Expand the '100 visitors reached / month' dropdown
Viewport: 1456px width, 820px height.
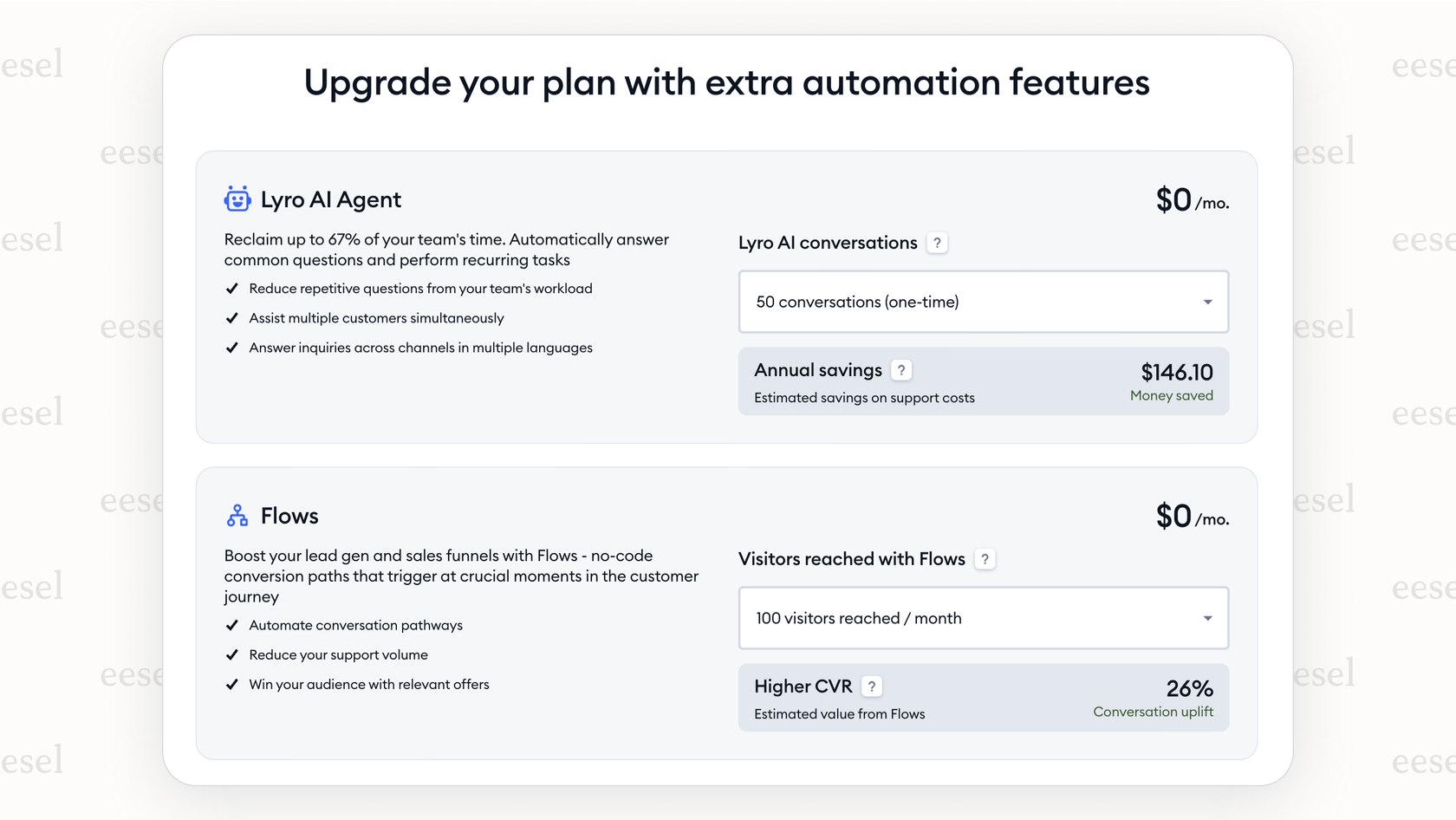(x=984, y=618)
